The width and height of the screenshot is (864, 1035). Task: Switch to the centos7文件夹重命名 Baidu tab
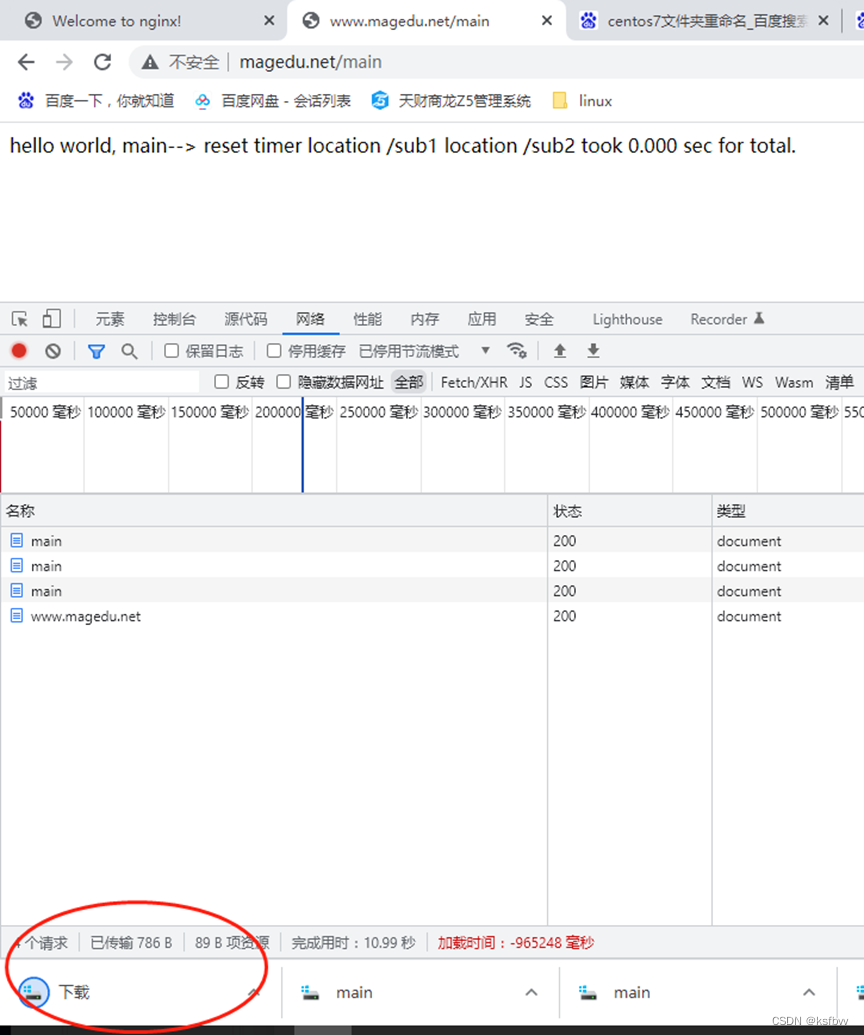click(693, 21)
